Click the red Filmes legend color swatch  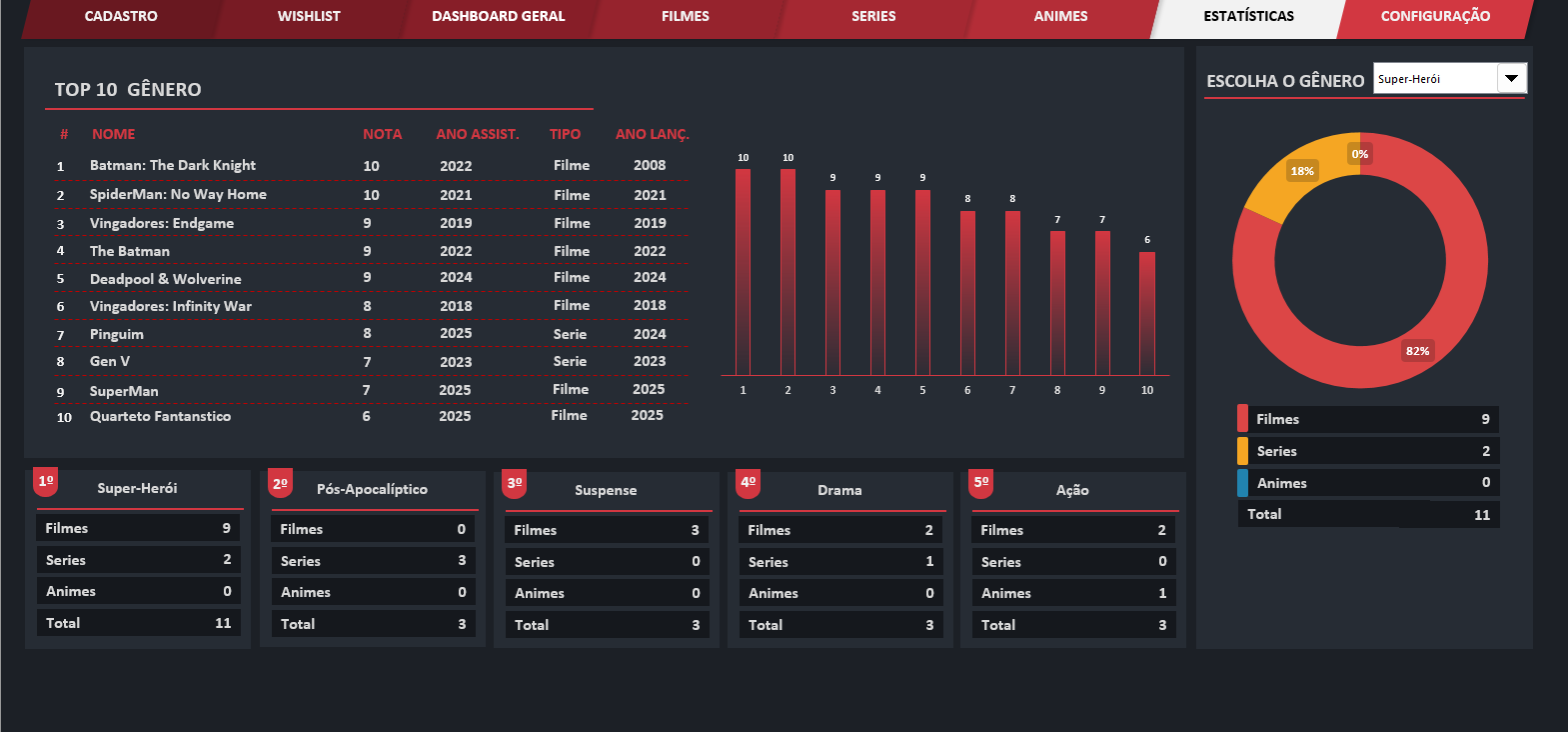(x=1242, y=418)
